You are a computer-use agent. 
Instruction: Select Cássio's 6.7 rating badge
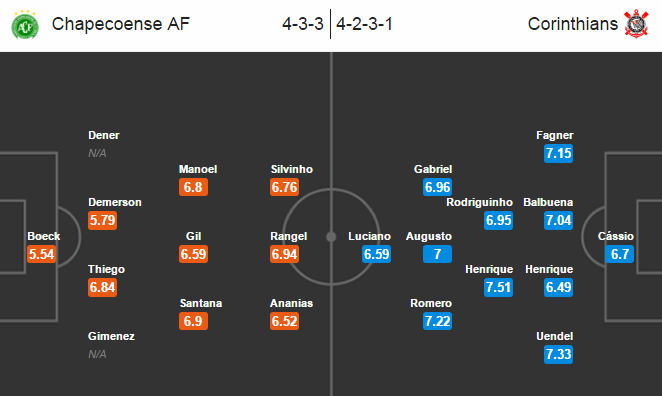tap(619, 254)
